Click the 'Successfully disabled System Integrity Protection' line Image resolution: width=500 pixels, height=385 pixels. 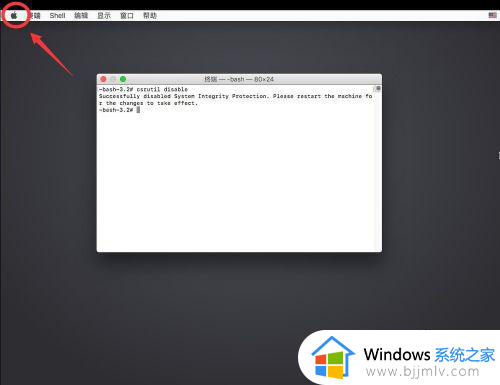[235, 96]
